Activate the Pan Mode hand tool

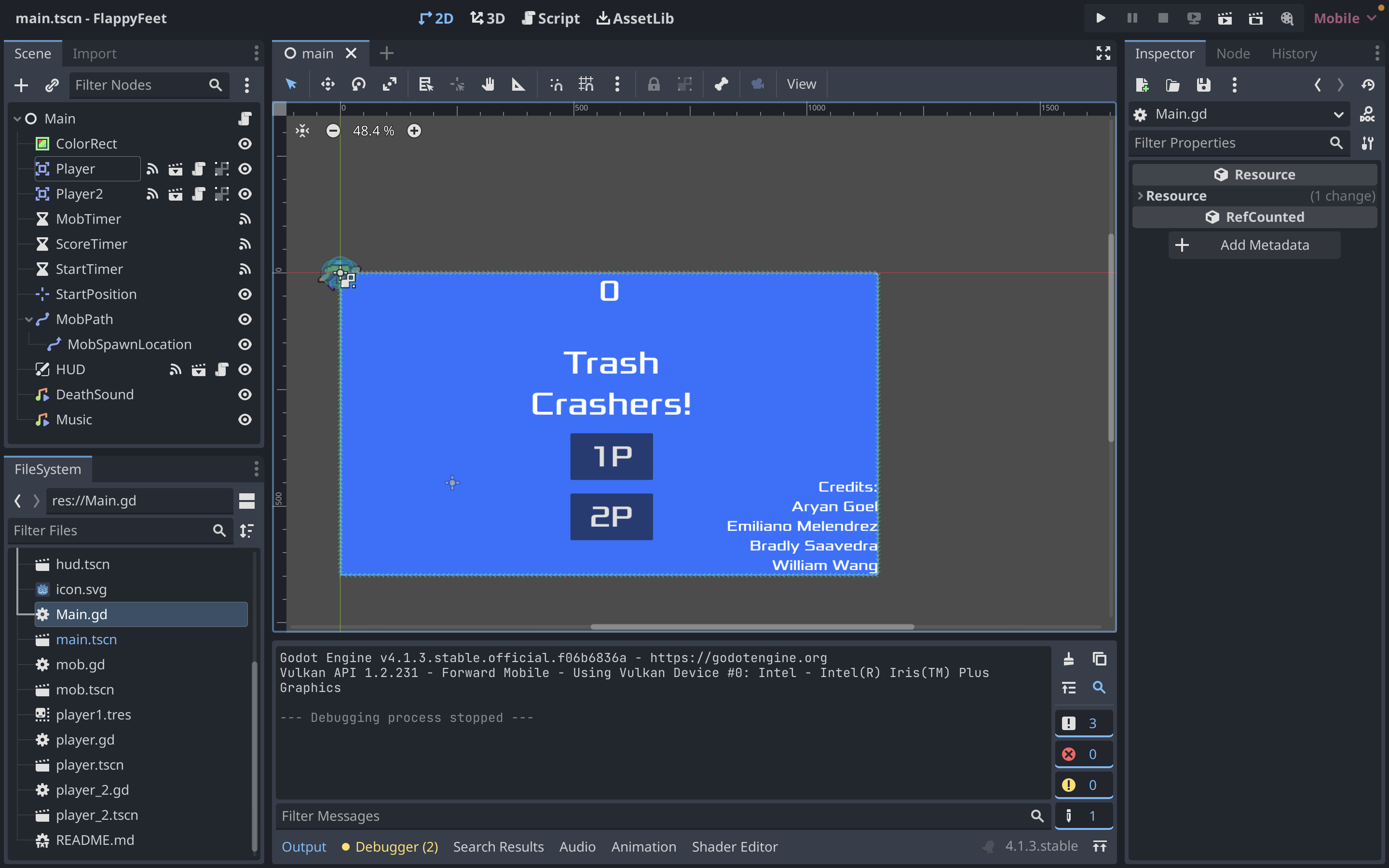pos(488,84)
